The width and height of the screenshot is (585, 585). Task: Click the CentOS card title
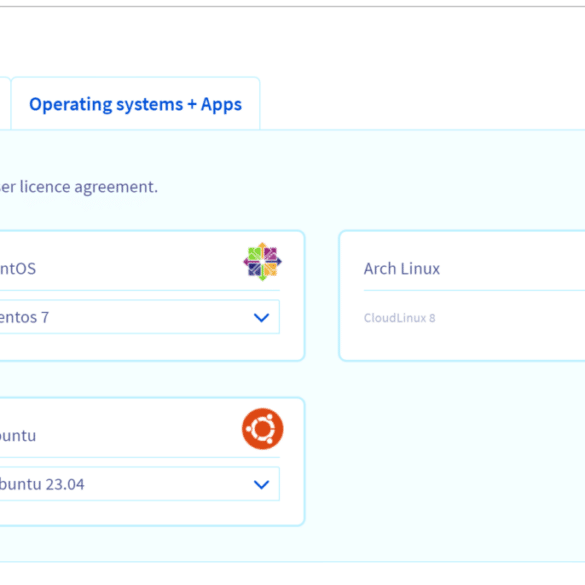point(18,269)
